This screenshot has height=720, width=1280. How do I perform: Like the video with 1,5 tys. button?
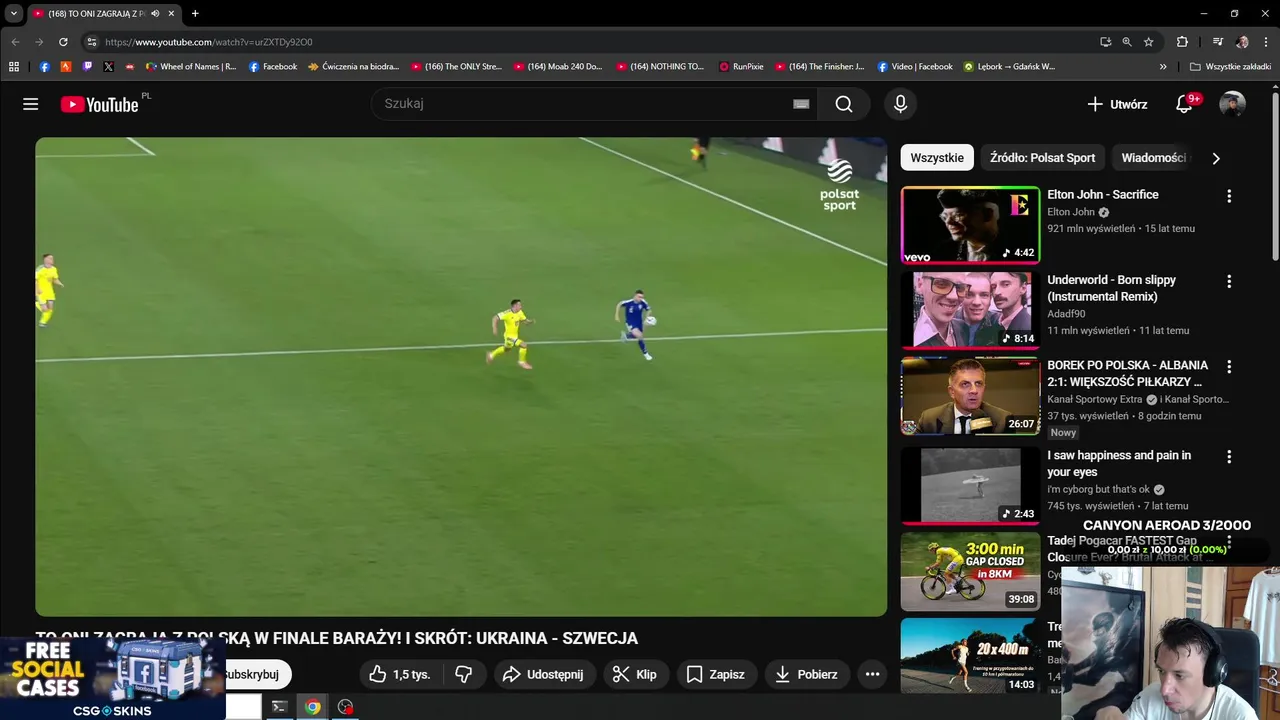(x=399, y=674)
